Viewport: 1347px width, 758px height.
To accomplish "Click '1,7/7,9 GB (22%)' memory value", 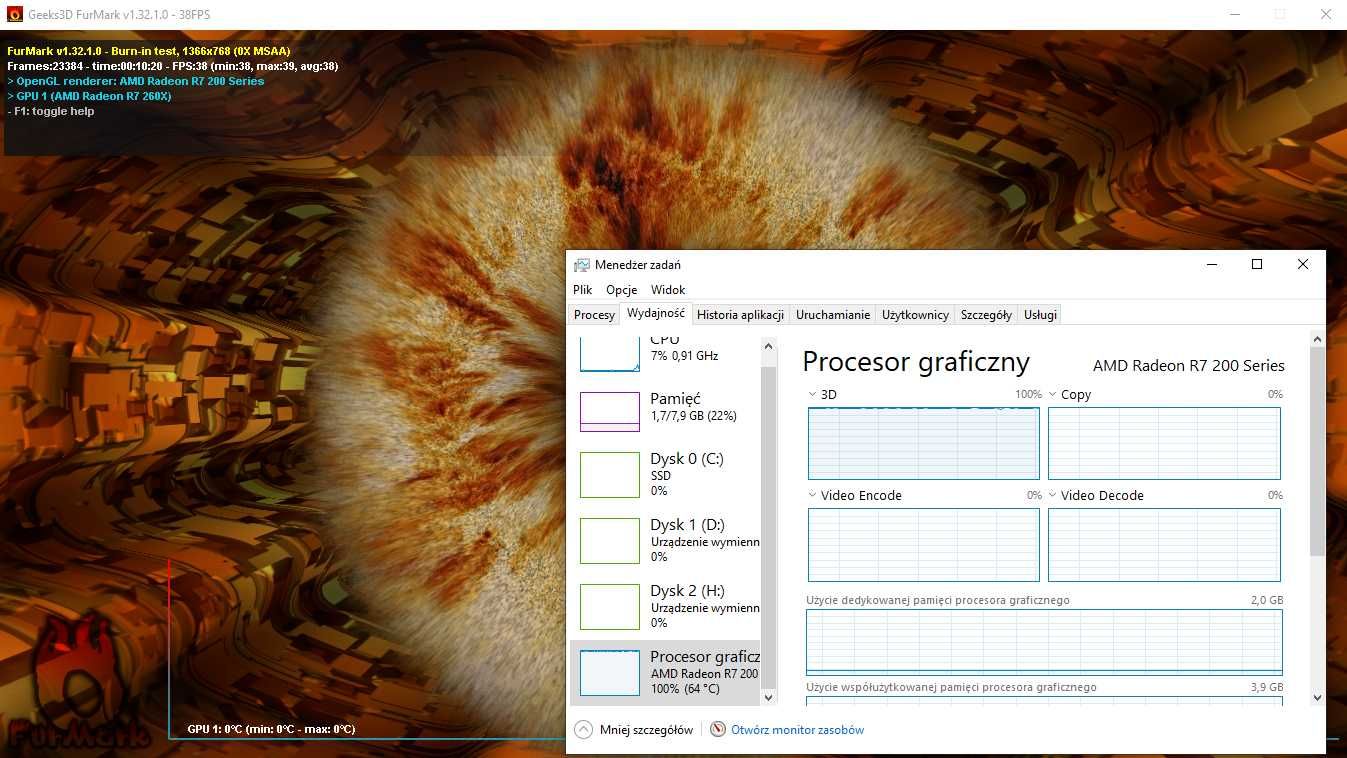I will pyautogui.click(x=693, y=416).
